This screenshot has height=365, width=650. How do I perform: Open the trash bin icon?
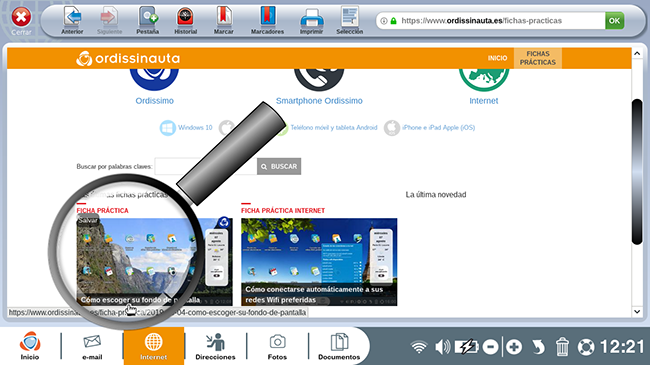point(562,347)
